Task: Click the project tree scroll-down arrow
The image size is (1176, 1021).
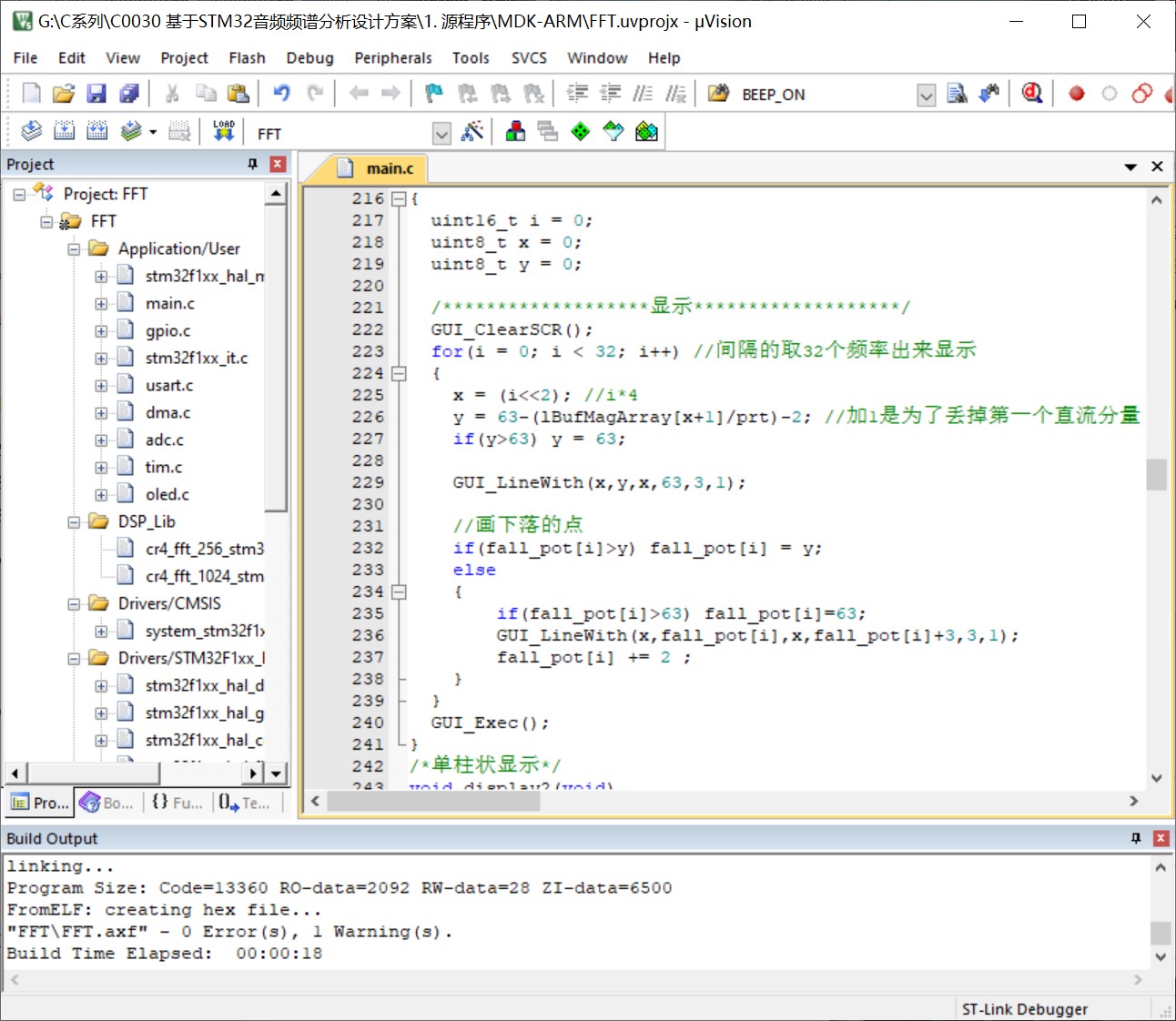Action: 276,773
